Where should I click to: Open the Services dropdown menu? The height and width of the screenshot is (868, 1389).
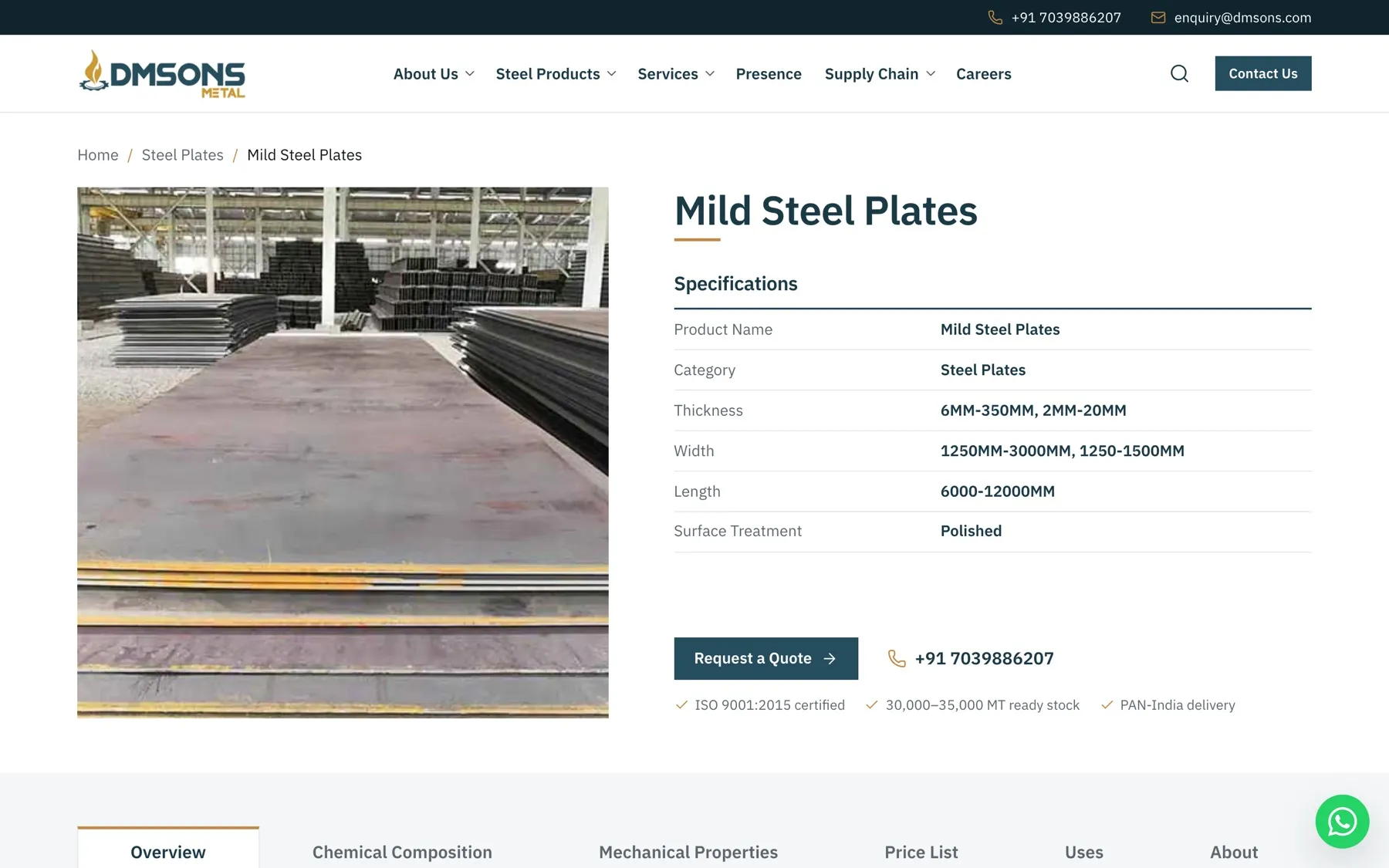pos(676,74)
